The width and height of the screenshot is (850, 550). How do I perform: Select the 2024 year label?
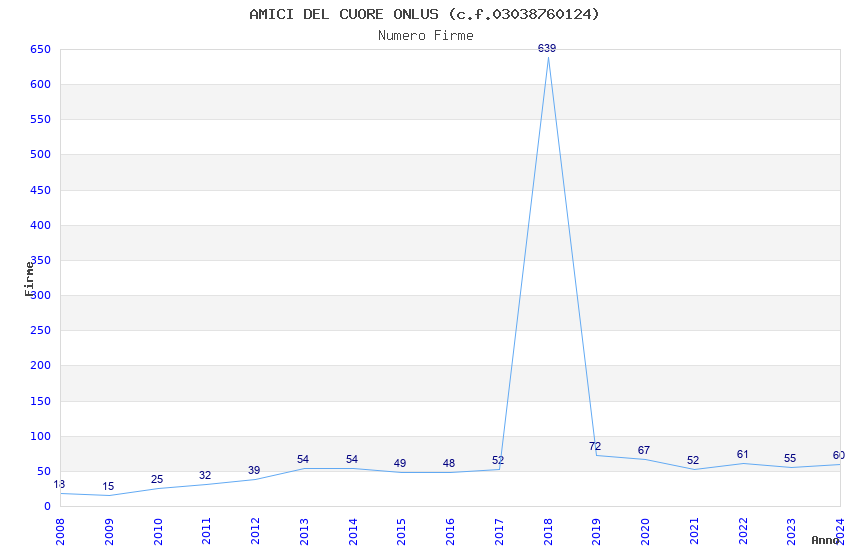[840, 530]
